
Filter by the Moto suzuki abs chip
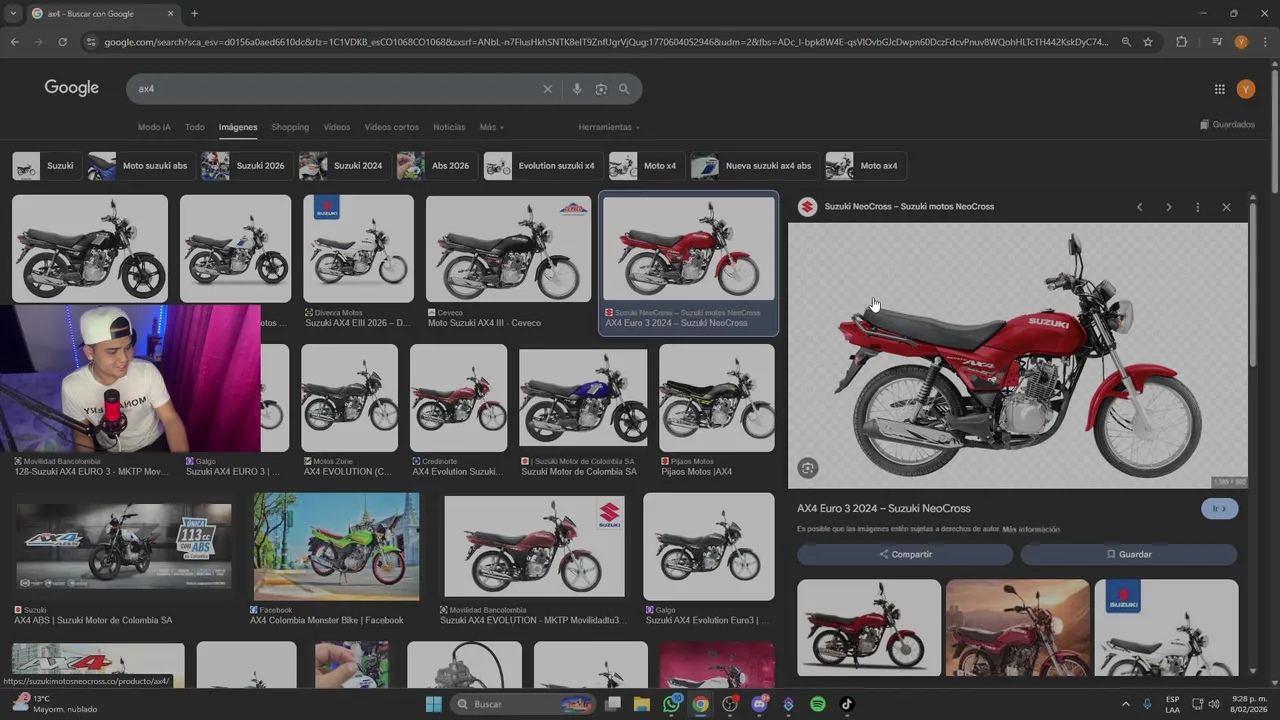[140, 166]
